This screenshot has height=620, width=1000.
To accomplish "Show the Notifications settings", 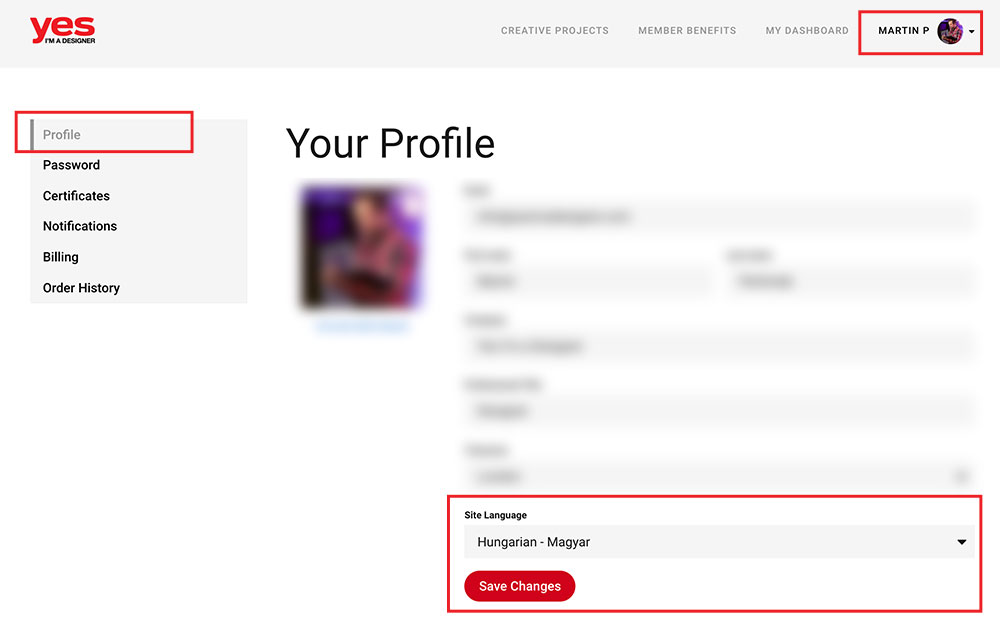I will click(x=80, y=226).
